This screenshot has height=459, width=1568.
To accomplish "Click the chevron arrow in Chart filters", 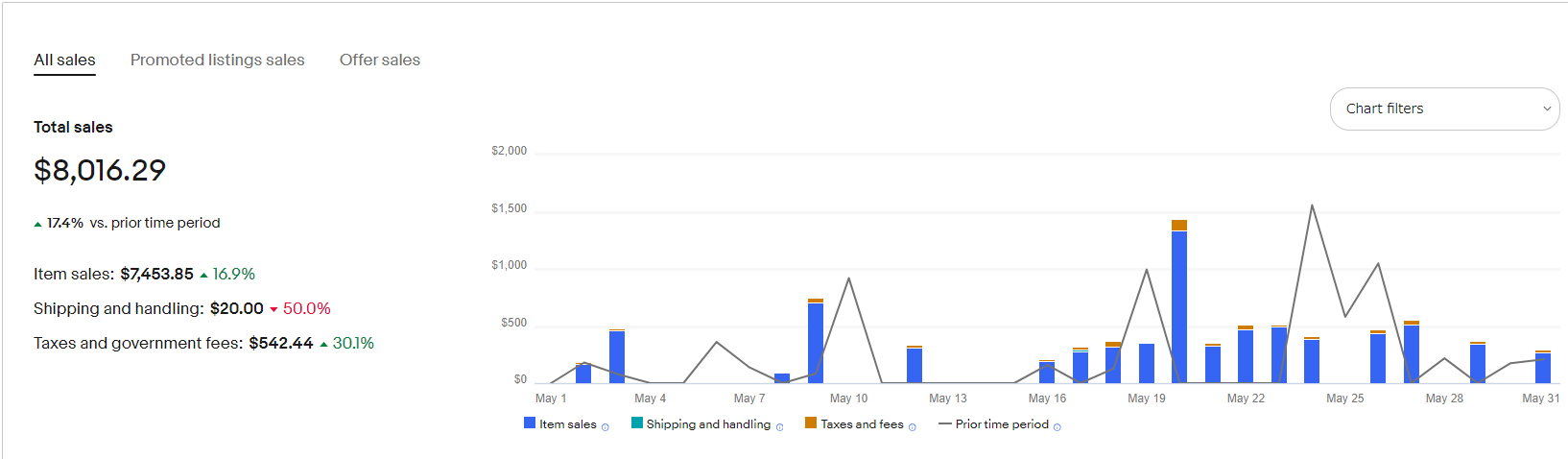I will (1547, 109).
